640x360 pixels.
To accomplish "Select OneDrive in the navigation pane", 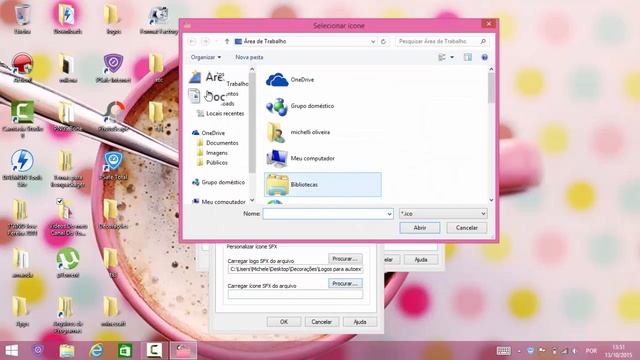I will [x=209, y=133].
